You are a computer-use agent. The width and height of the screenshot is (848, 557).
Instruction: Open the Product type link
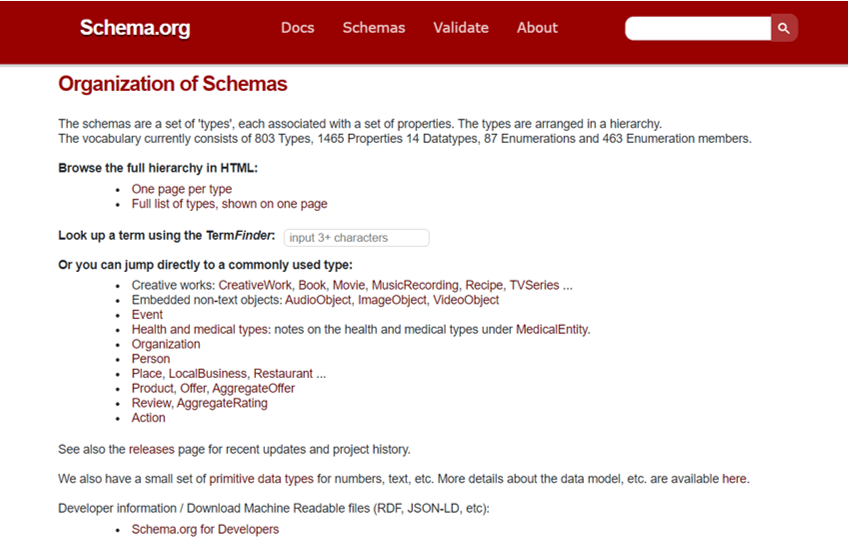click(x=153, y=388)
